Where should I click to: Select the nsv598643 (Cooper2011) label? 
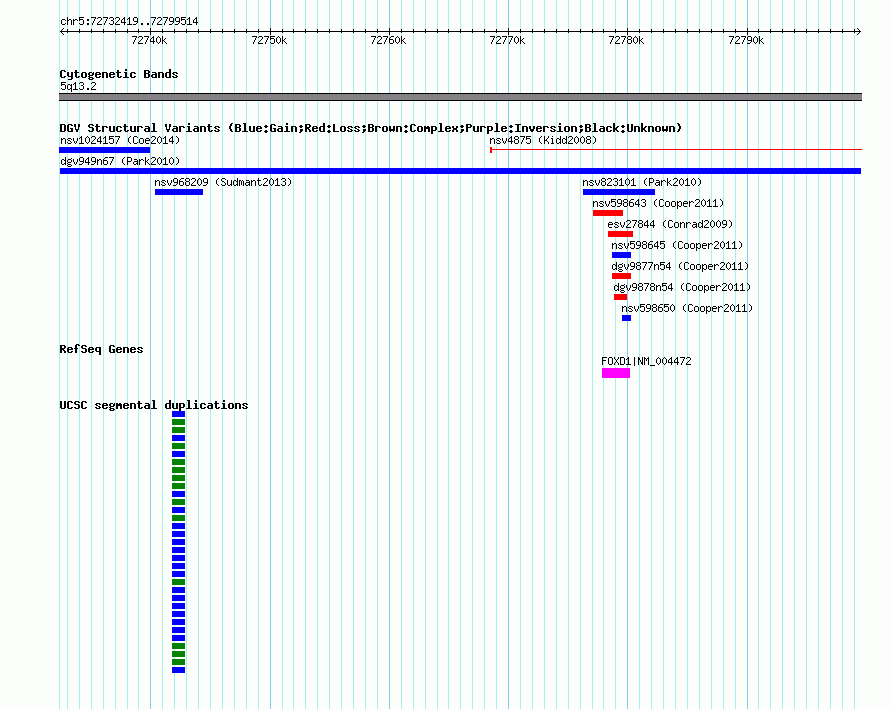click(658, 203)
